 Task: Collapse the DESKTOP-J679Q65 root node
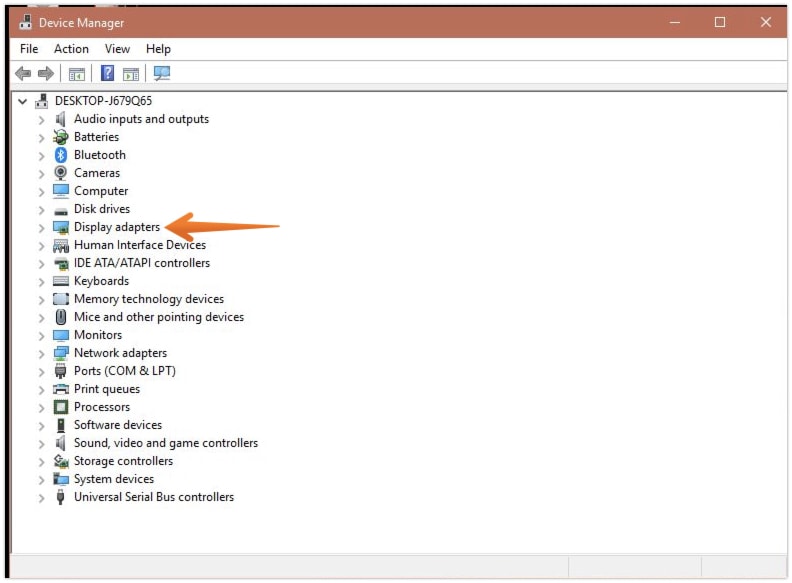(22, 101)
